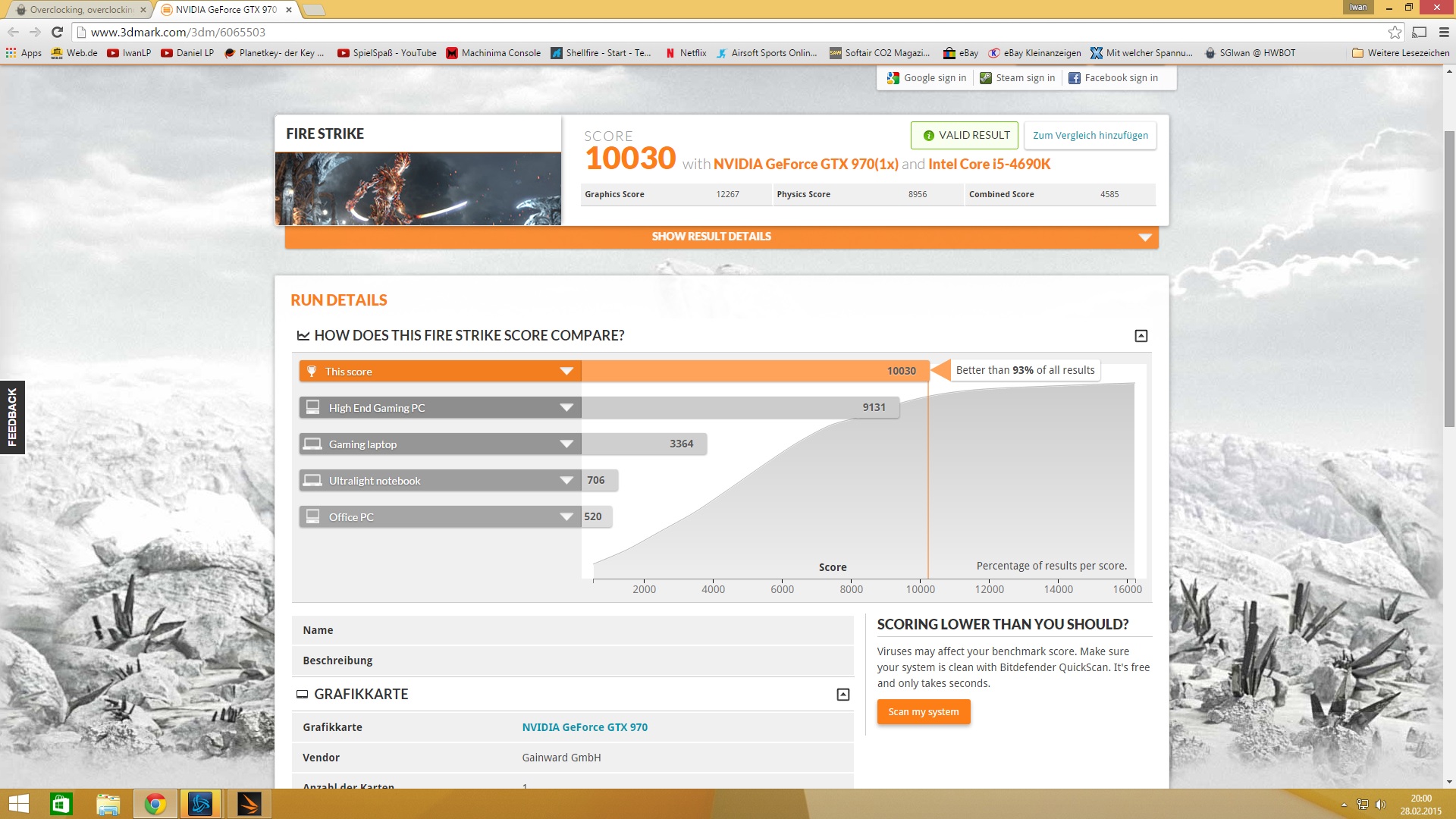Open the 3DMark taskbar application

249,804
